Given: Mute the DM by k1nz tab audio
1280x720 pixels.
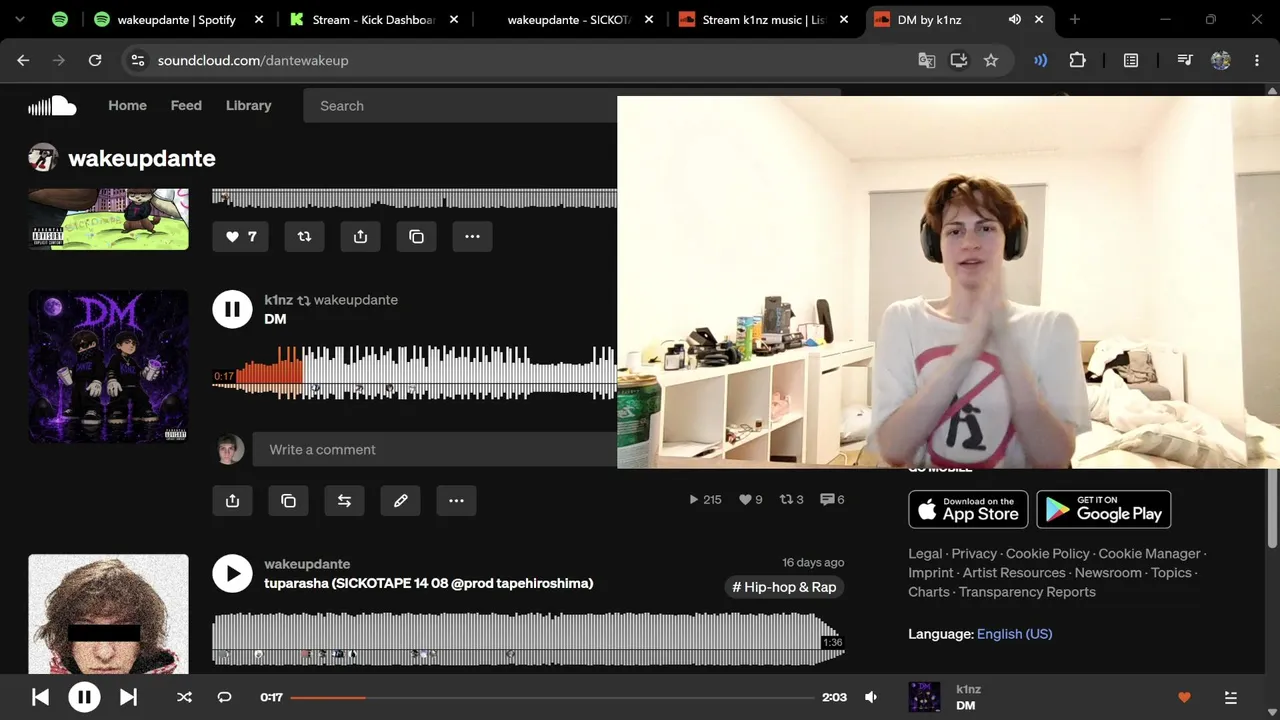Looking at the screenshot, I should tap(1015, 19).
